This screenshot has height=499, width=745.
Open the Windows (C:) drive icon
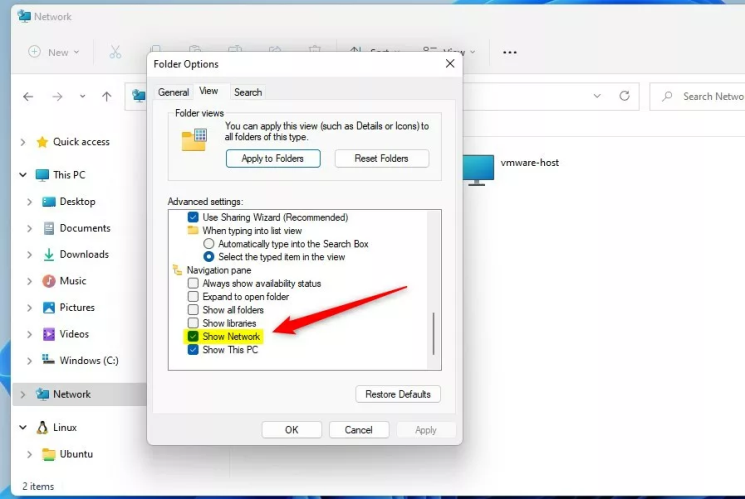tap(48, 359)
